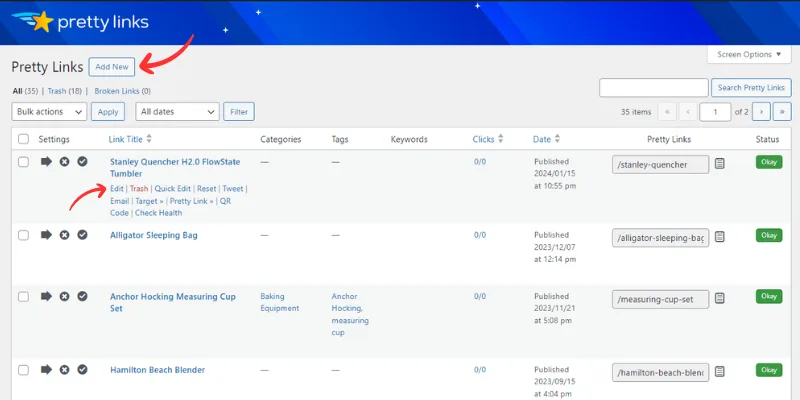The width and height of the screenshot is (800, 400).
Task: Click the redirect arrow icon for Hamilton Beach Blender
Action: pyautogui.click(x=45, y=370)
